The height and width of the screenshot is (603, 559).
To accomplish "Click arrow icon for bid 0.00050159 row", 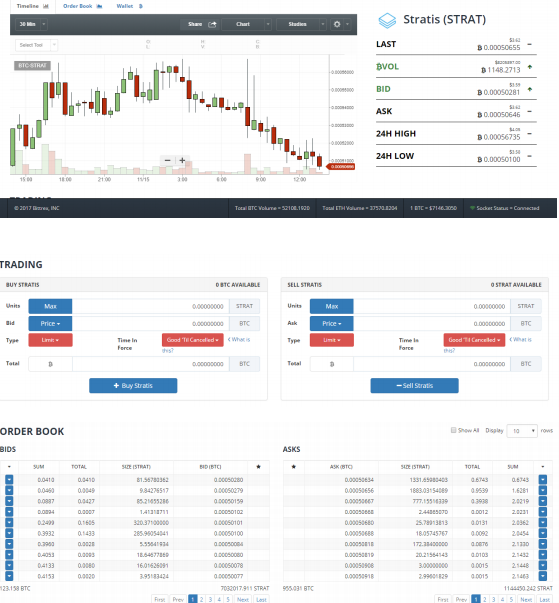I will pyautogui.click(x=9, y=501).
